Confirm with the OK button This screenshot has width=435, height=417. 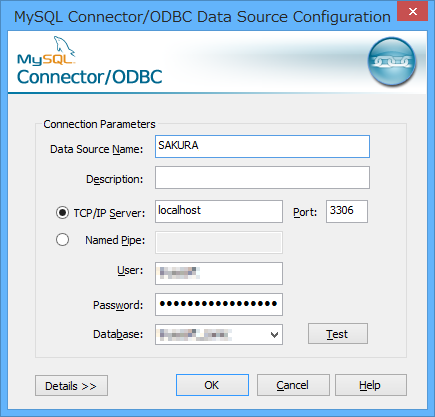[x=212, y=385]
